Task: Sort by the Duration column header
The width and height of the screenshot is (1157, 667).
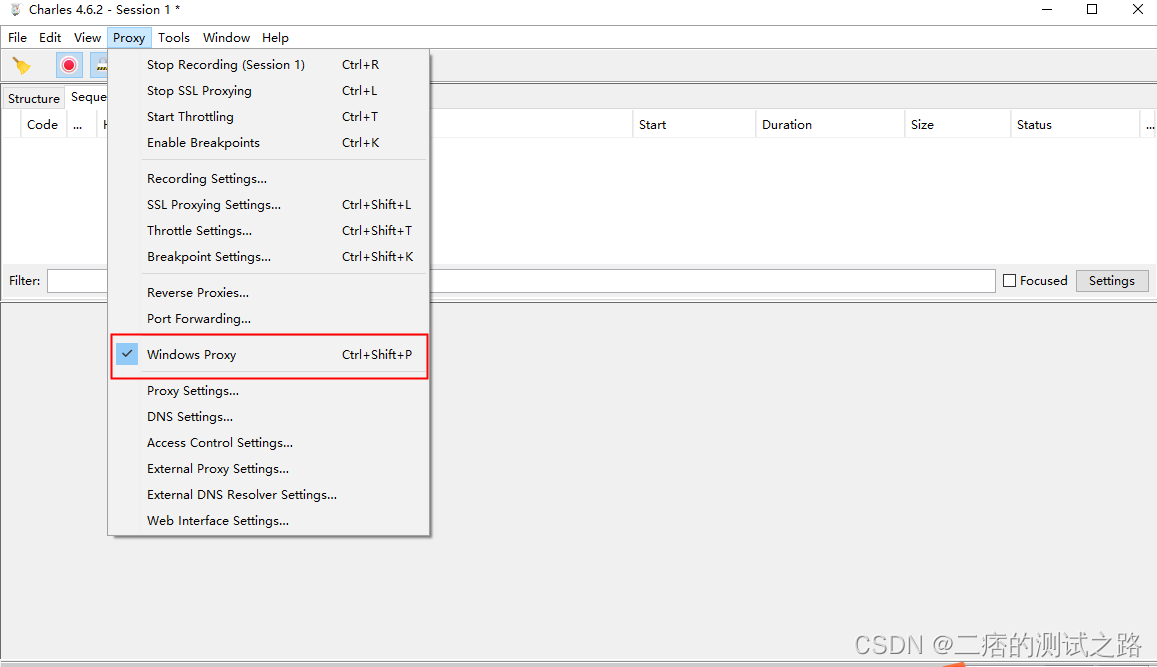Action: coord(830,125)
